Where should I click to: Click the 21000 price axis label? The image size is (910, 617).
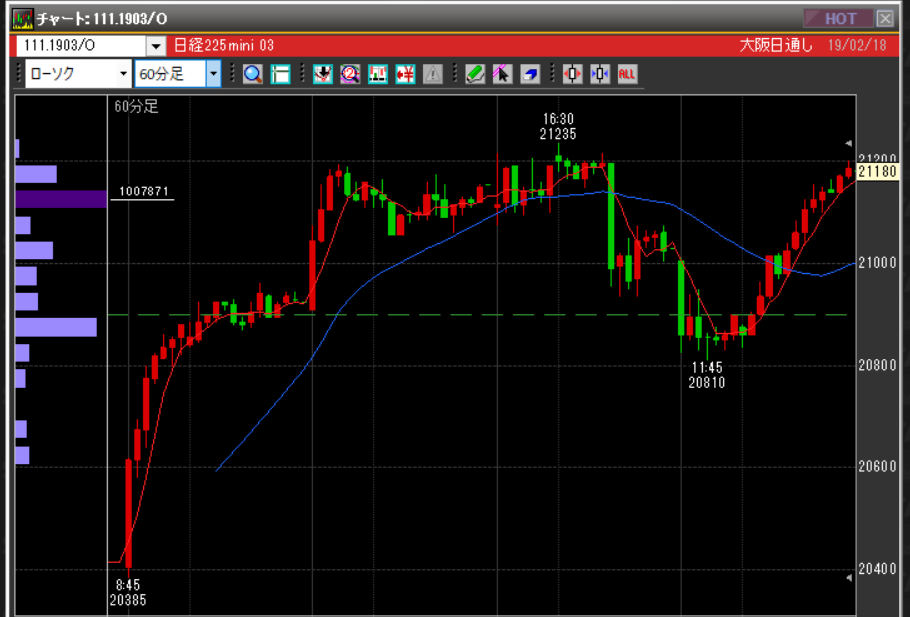[877, 263]
